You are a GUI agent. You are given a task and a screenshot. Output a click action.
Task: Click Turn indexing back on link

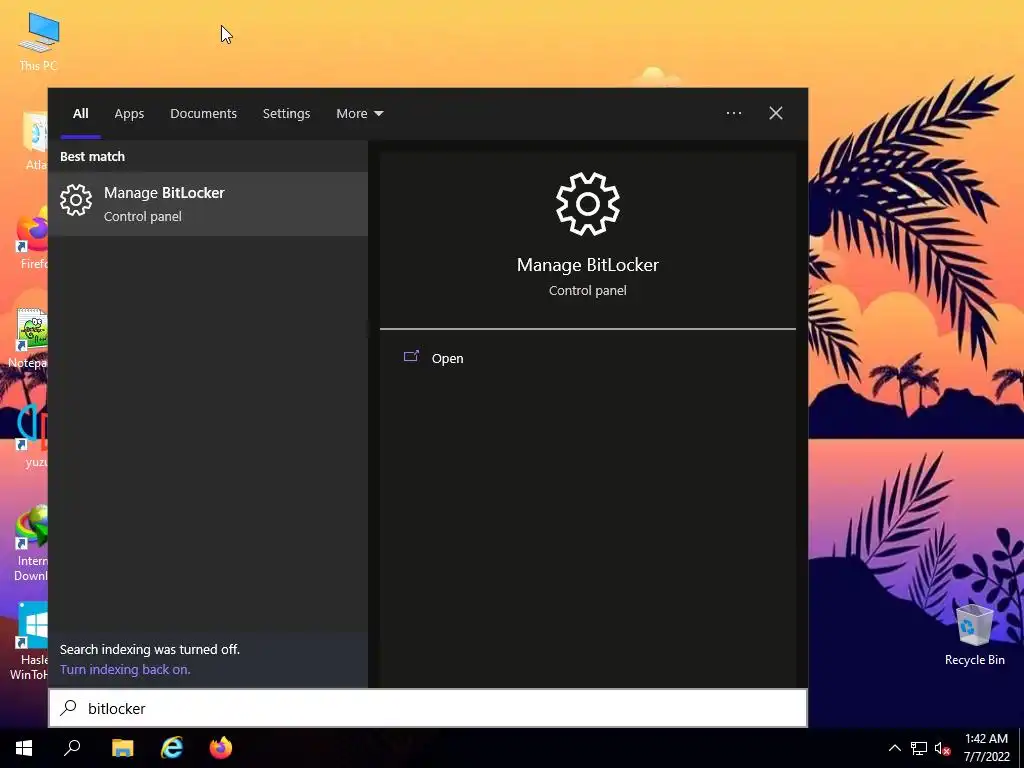tap(125, 669)
